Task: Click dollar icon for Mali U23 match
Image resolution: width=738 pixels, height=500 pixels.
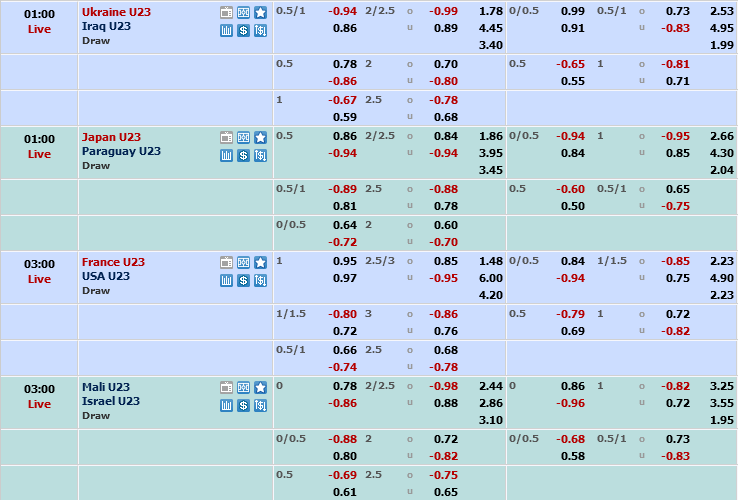Action: point(243,405)
